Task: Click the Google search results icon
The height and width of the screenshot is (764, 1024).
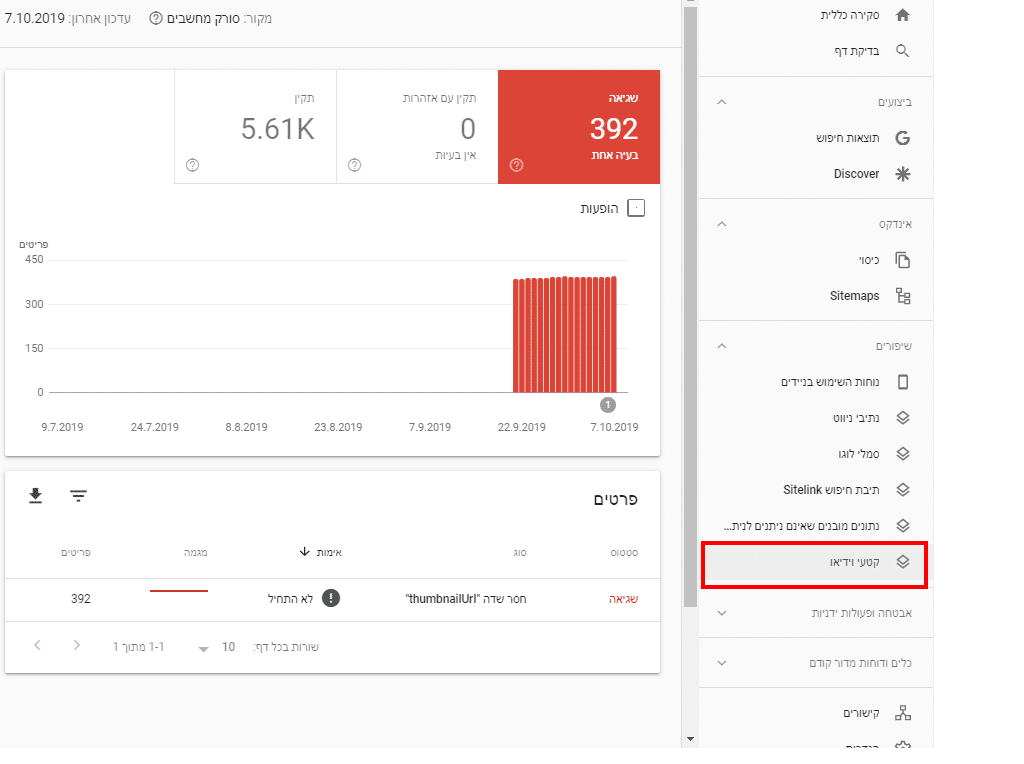Action: pos(903,138)
